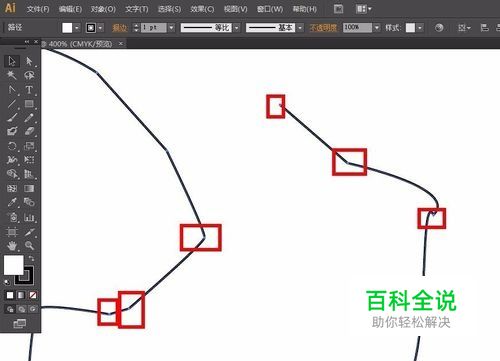500x361 pixels.
Task: Select the Rectangle tool
Action: tap(29, 104)
